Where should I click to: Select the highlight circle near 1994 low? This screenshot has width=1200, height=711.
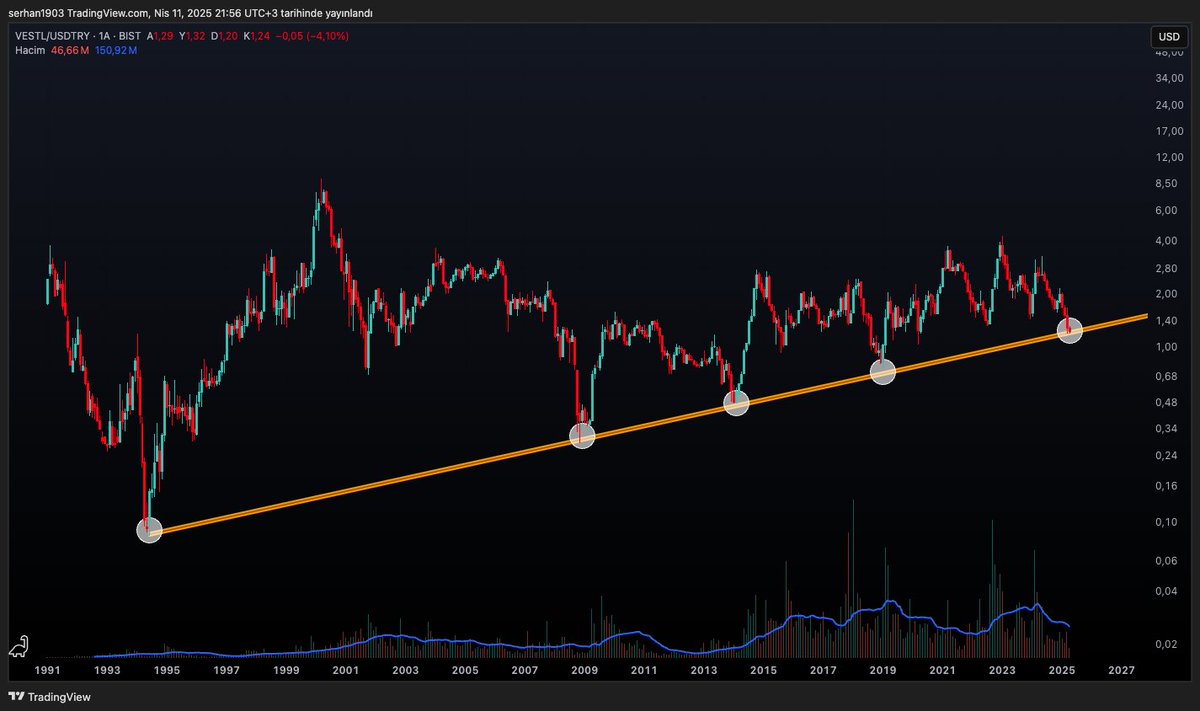pyautogui.click(x=148, y=530)
